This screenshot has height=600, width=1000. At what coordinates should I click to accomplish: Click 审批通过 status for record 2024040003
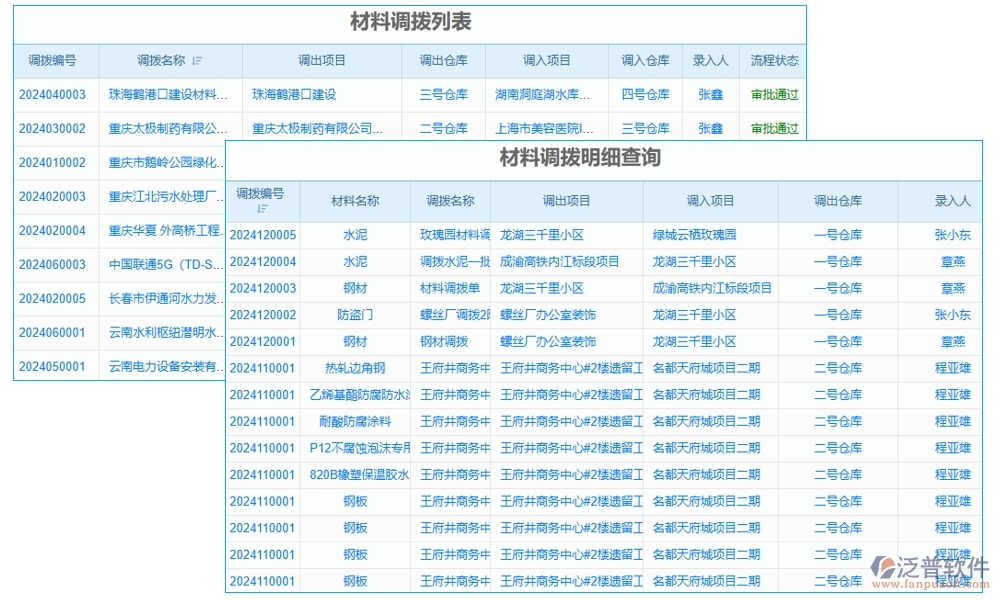[x=775, y=94]
